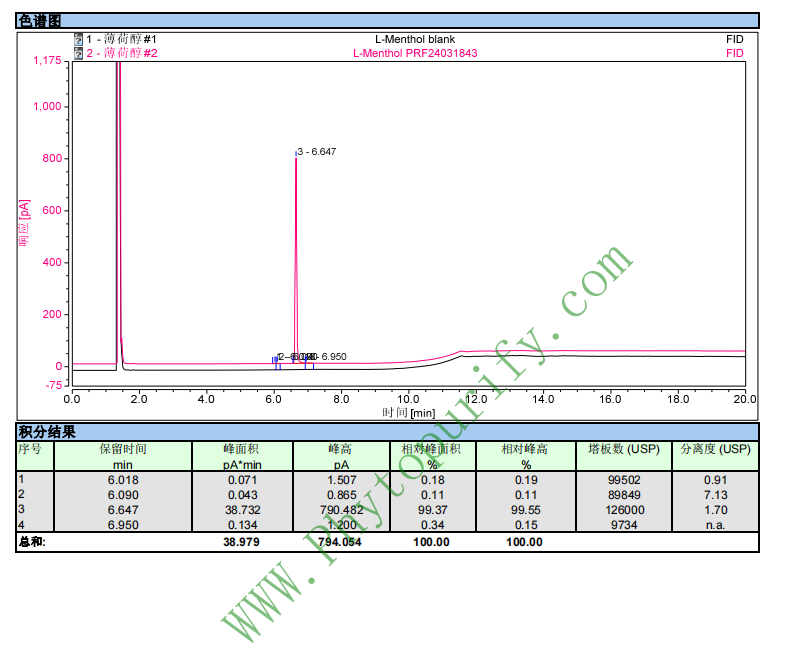Click the 峰面积 column header
This screenshot has height=661, width=789.
pyautogui.click(x=240, y=450)
